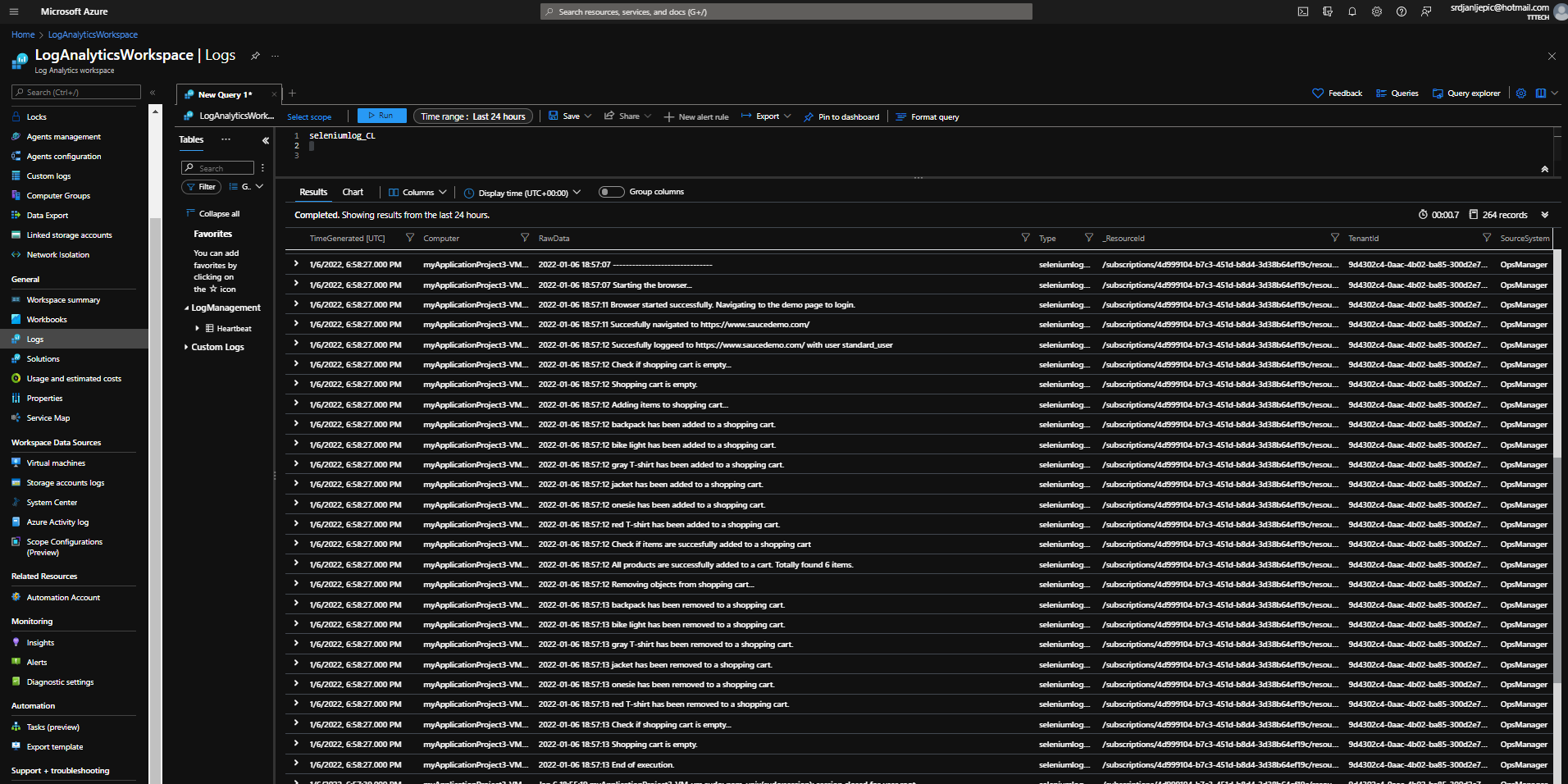Click Pin to dashboard

click(841, 117)
